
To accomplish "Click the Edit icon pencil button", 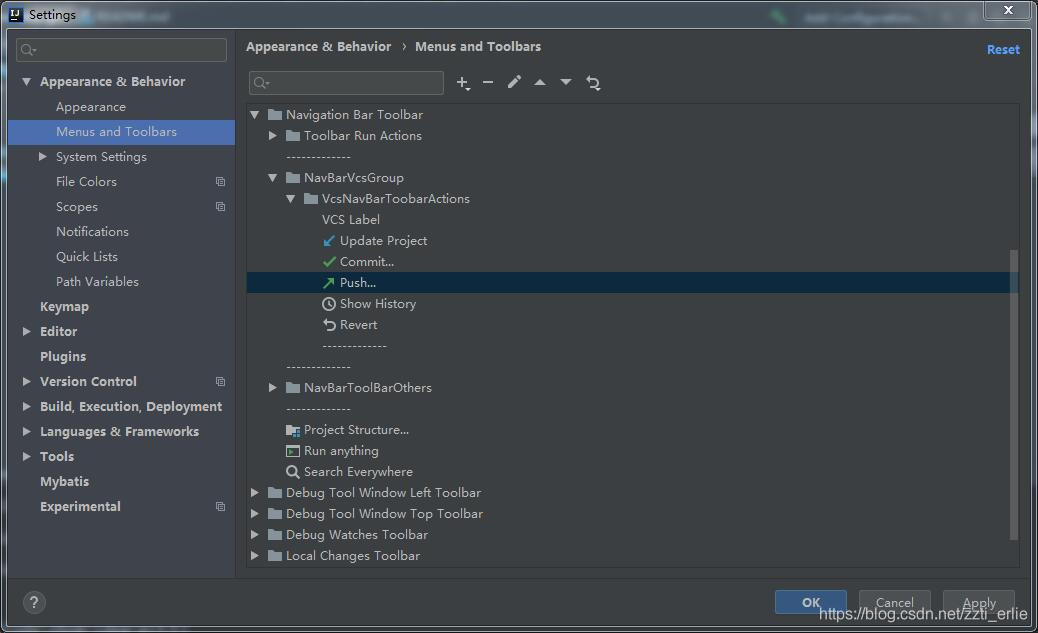I will click(x=514, y=83).
